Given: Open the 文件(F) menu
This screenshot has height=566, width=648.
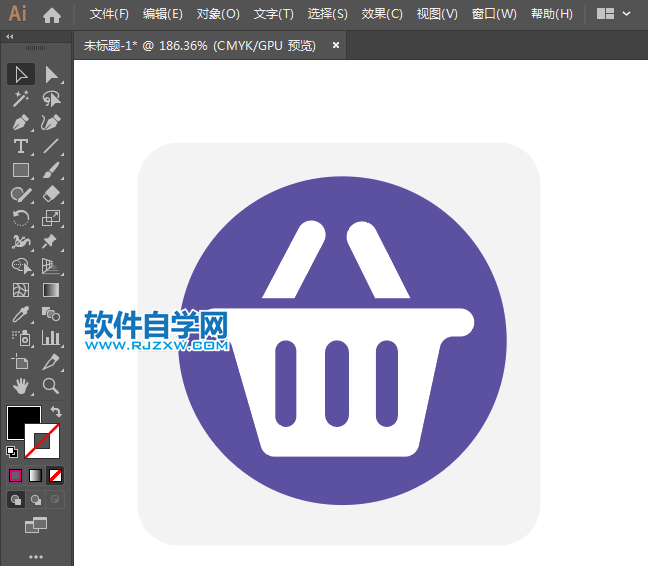Looking at the screenshot, I should click(109, 14).
